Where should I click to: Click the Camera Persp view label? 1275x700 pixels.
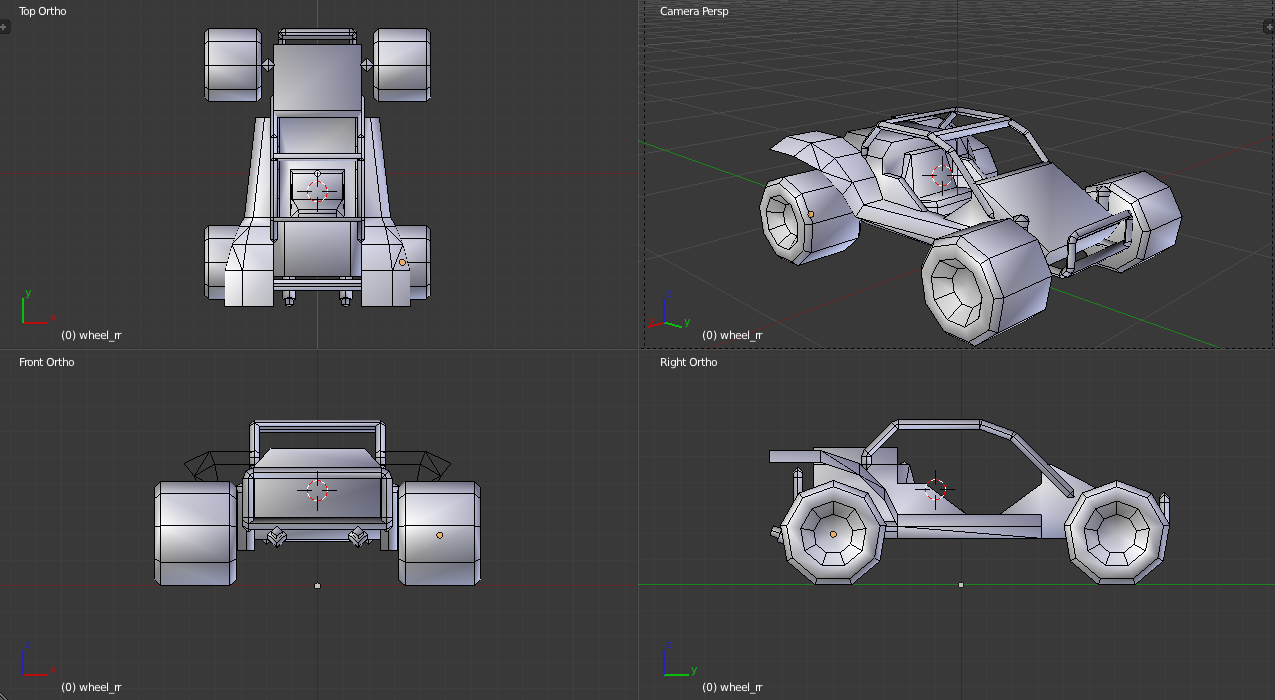694,11
